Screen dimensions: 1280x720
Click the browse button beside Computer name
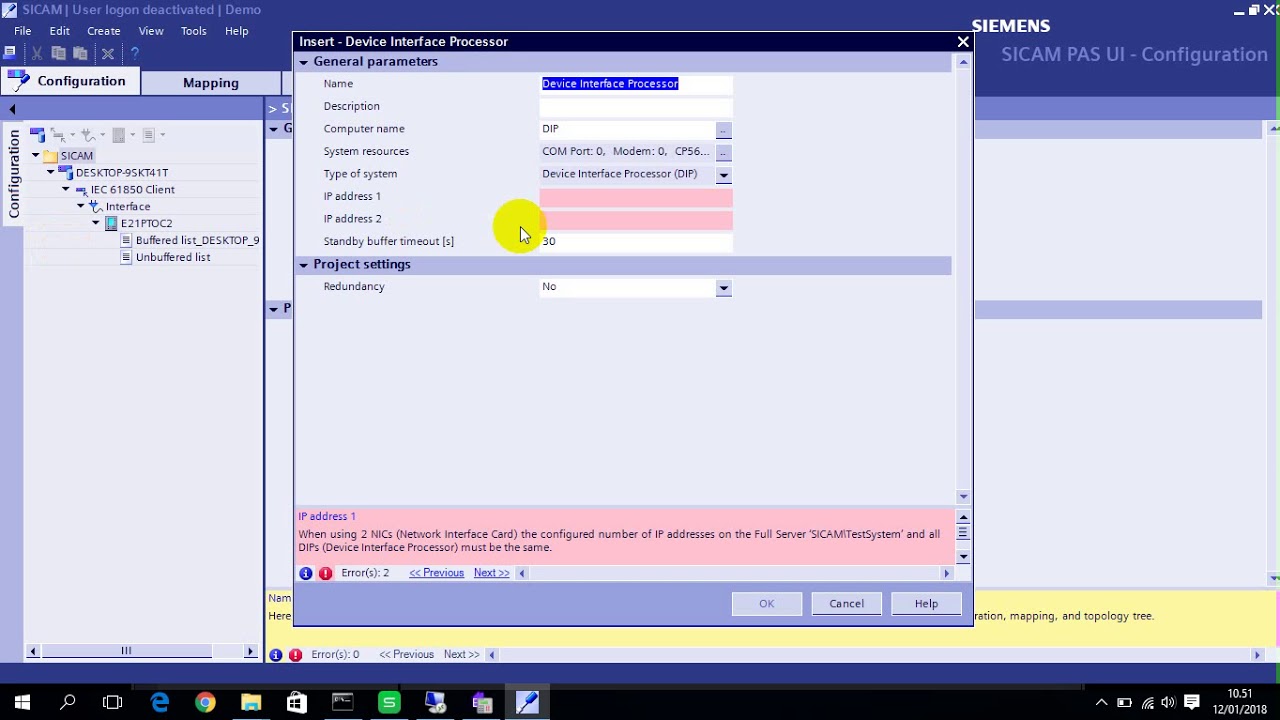[x=723, y=129]
